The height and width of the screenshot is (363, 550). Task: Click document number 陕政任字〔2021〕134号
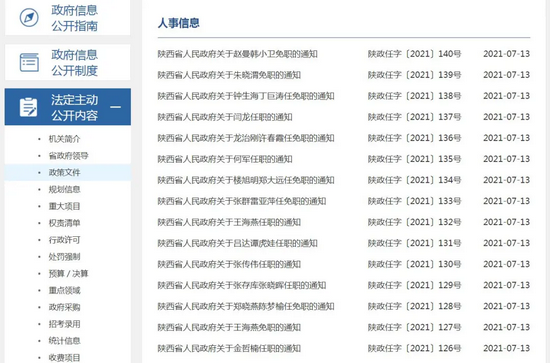(x=414, y=180)
